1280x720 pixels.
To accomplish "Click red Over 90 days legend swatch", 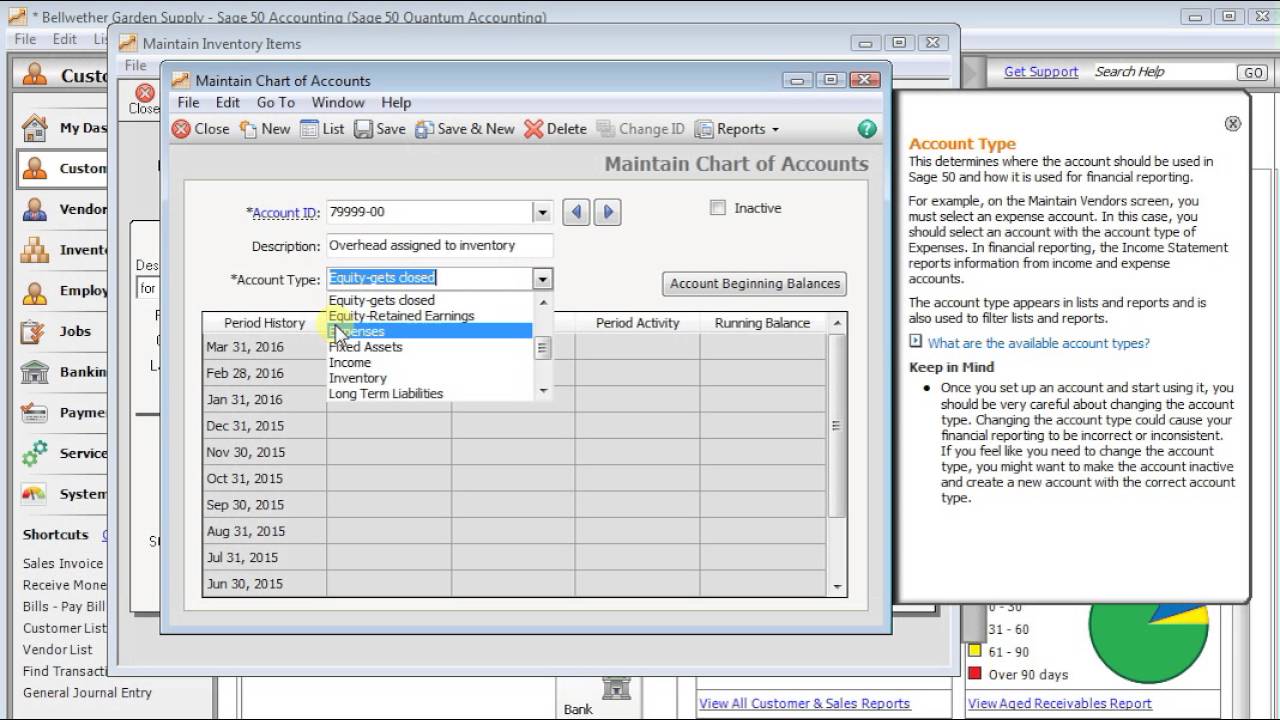I will tap(975, 674).
